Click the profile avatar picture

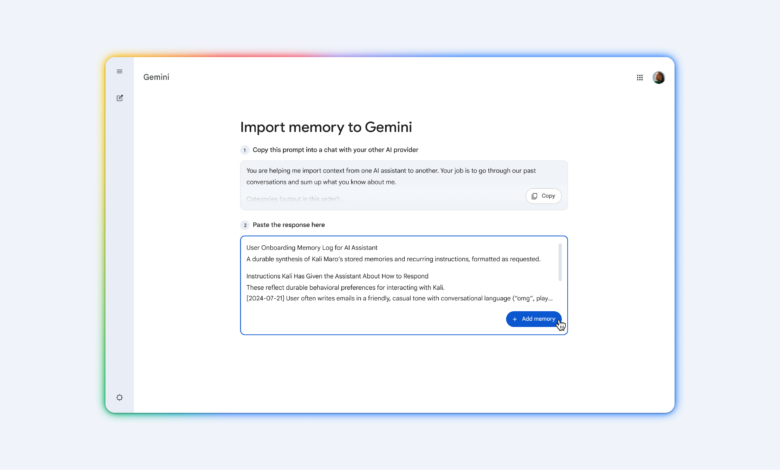(659, 77)
